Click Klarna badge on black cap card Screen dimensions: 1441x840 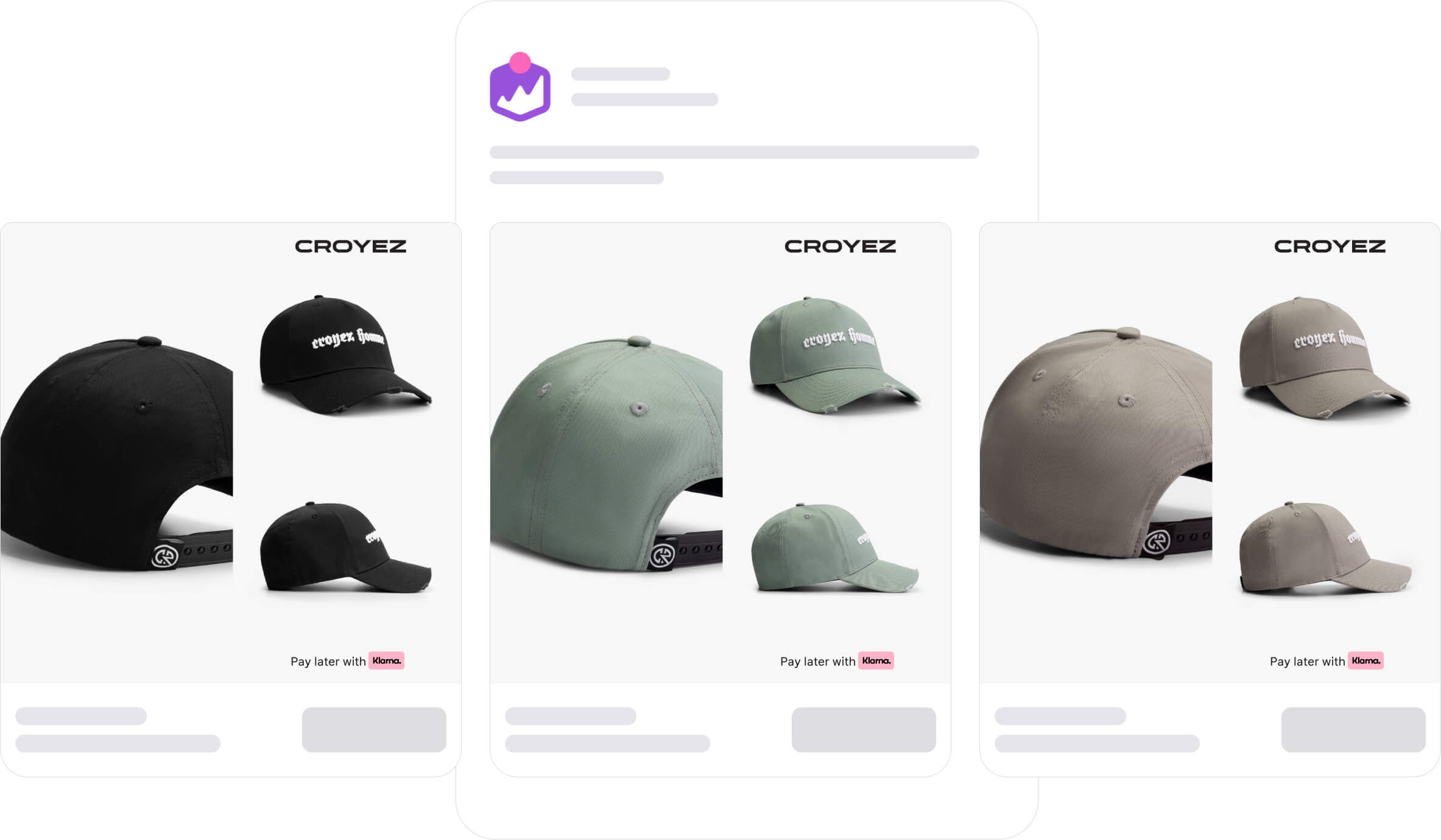386,660
